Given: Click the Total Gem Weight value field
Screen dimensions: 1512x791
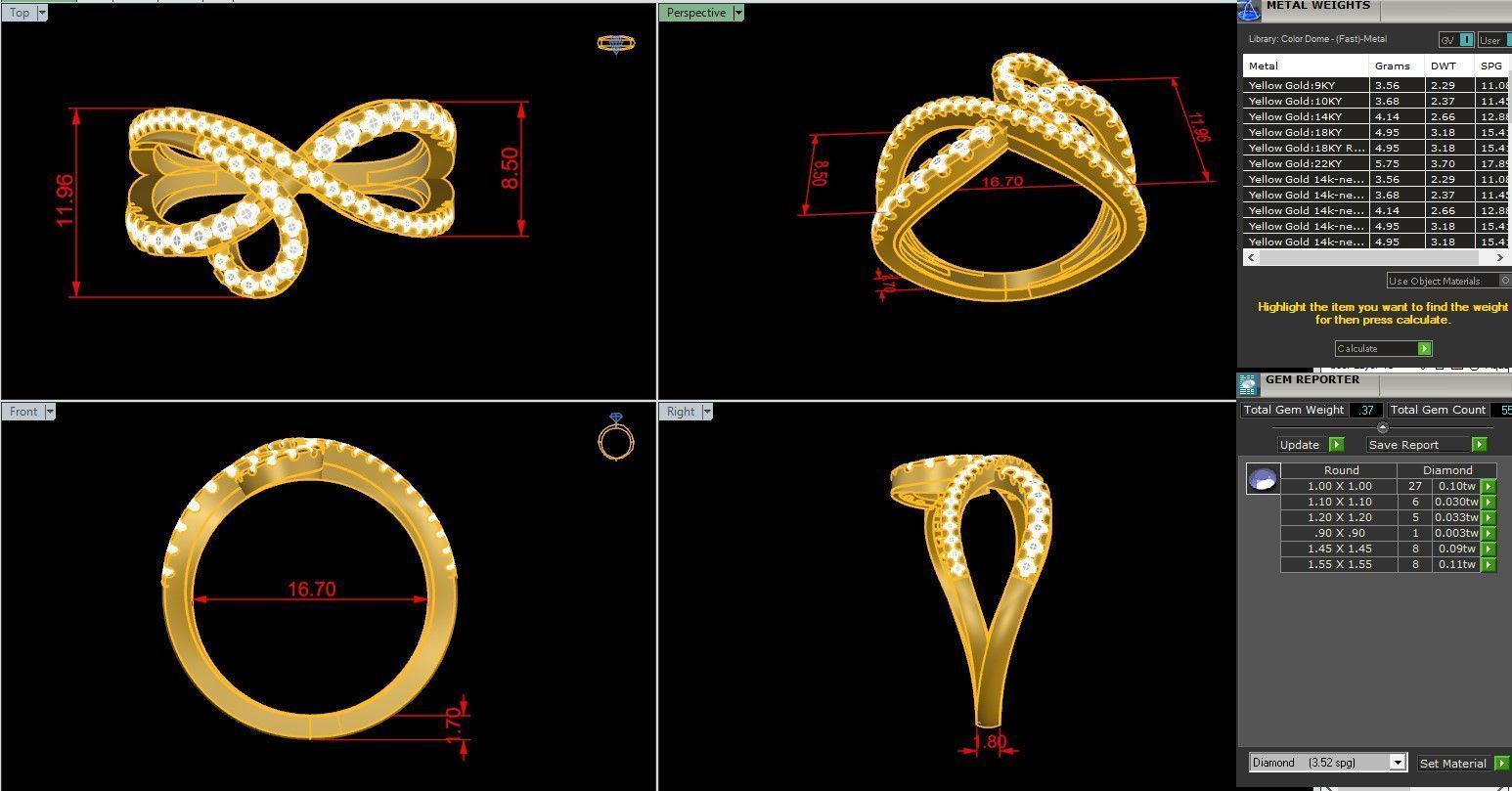Looking at the screenshot, I should (x=1365, y=410).
